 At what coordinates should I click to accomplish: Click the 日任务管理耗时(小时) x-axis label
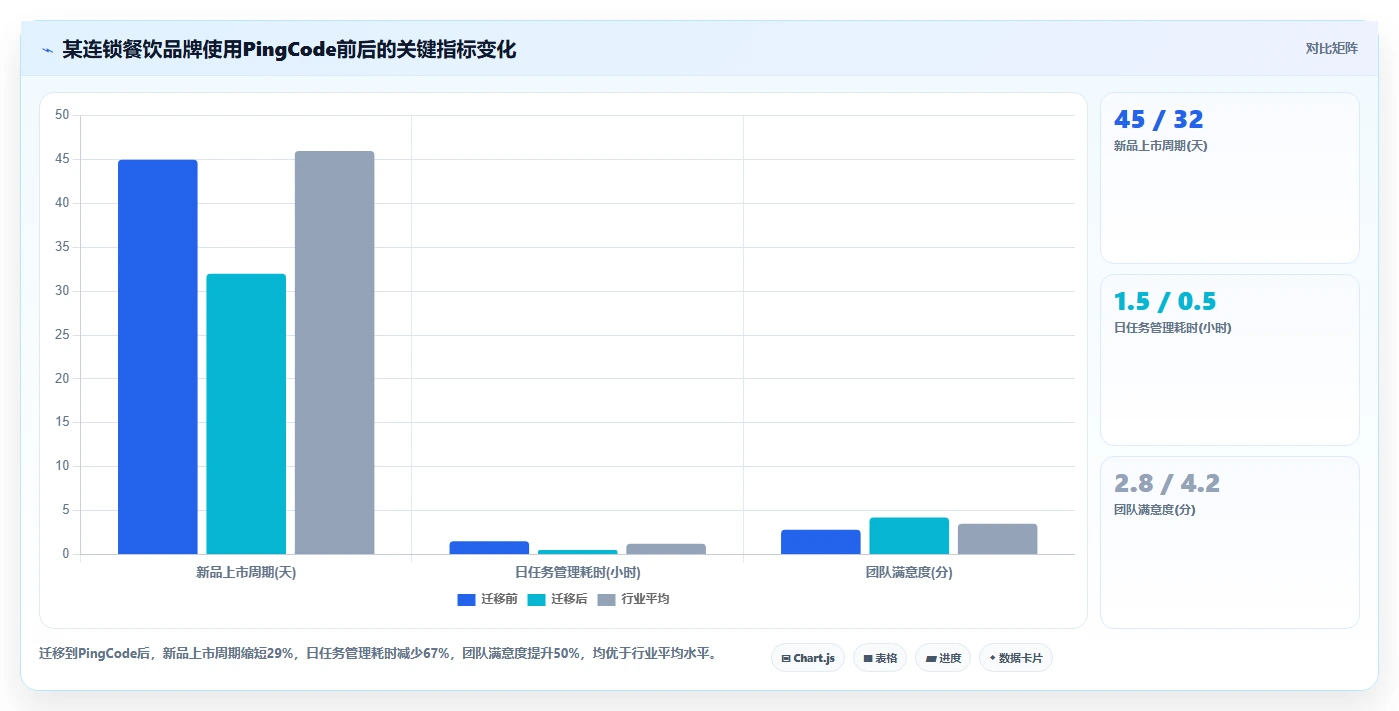coord(578,573)
